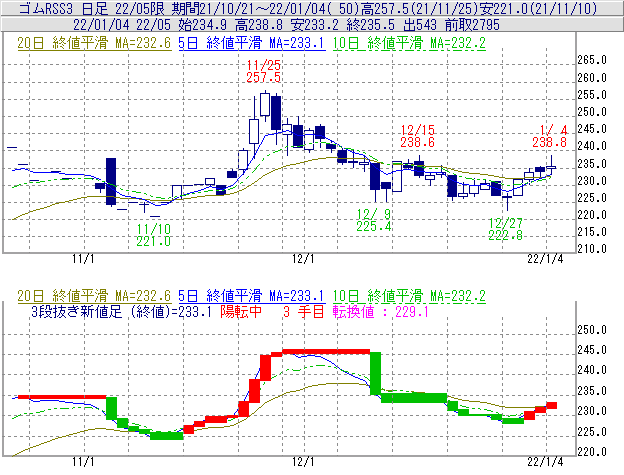The width and height of the screenshot is (624, 475).
Task: Click the ゴムRSS3 日足 chart title text
Action: [308, 8]
